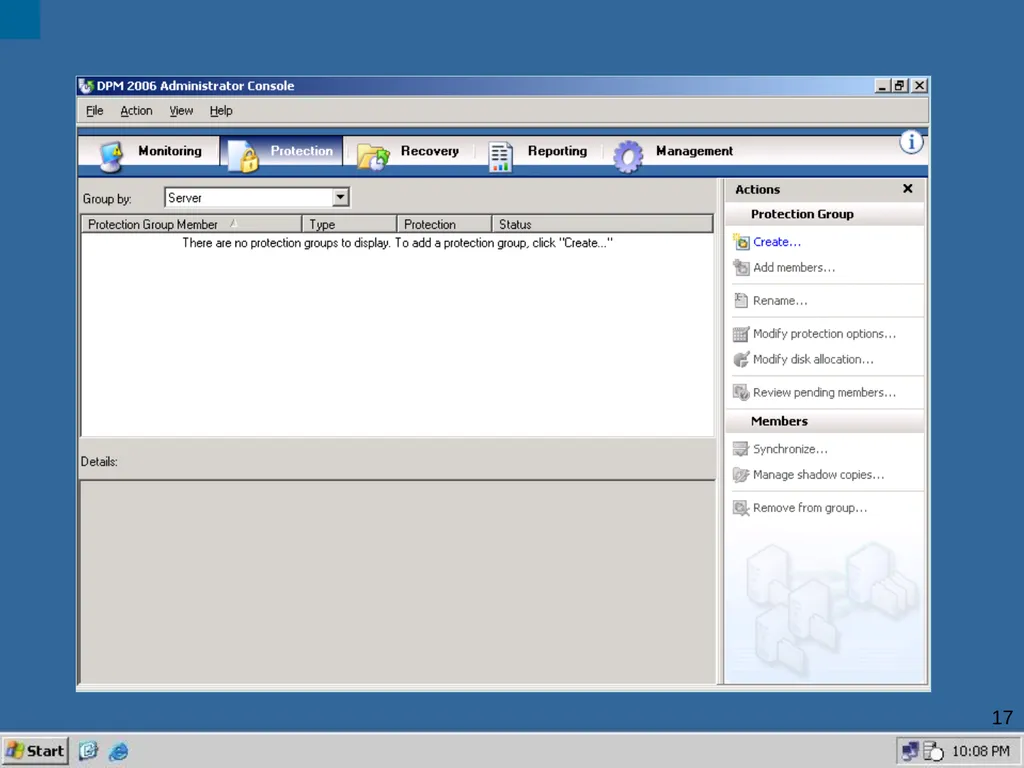This screenshot has height=768, width=1024.
Task: Switch to the Monitoring tab
Action: coord(150,152)
